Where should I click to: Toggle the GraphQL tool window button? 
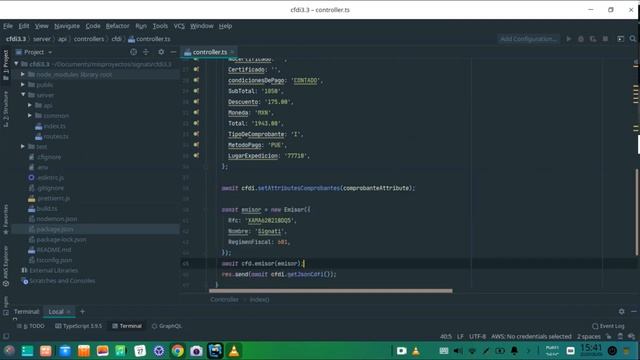167,326
